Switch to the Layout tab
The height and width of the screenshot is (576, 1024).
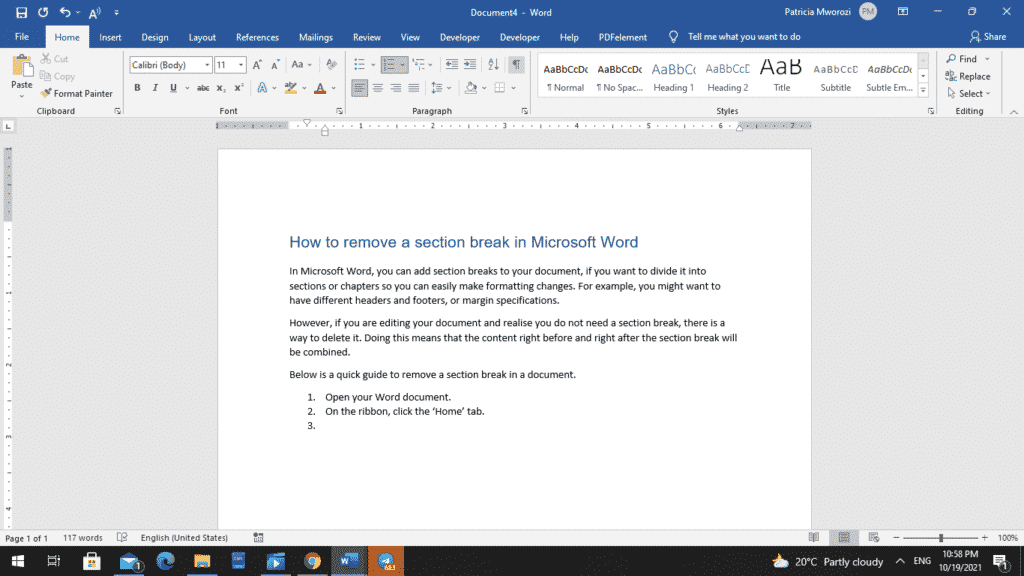[202, 37]
